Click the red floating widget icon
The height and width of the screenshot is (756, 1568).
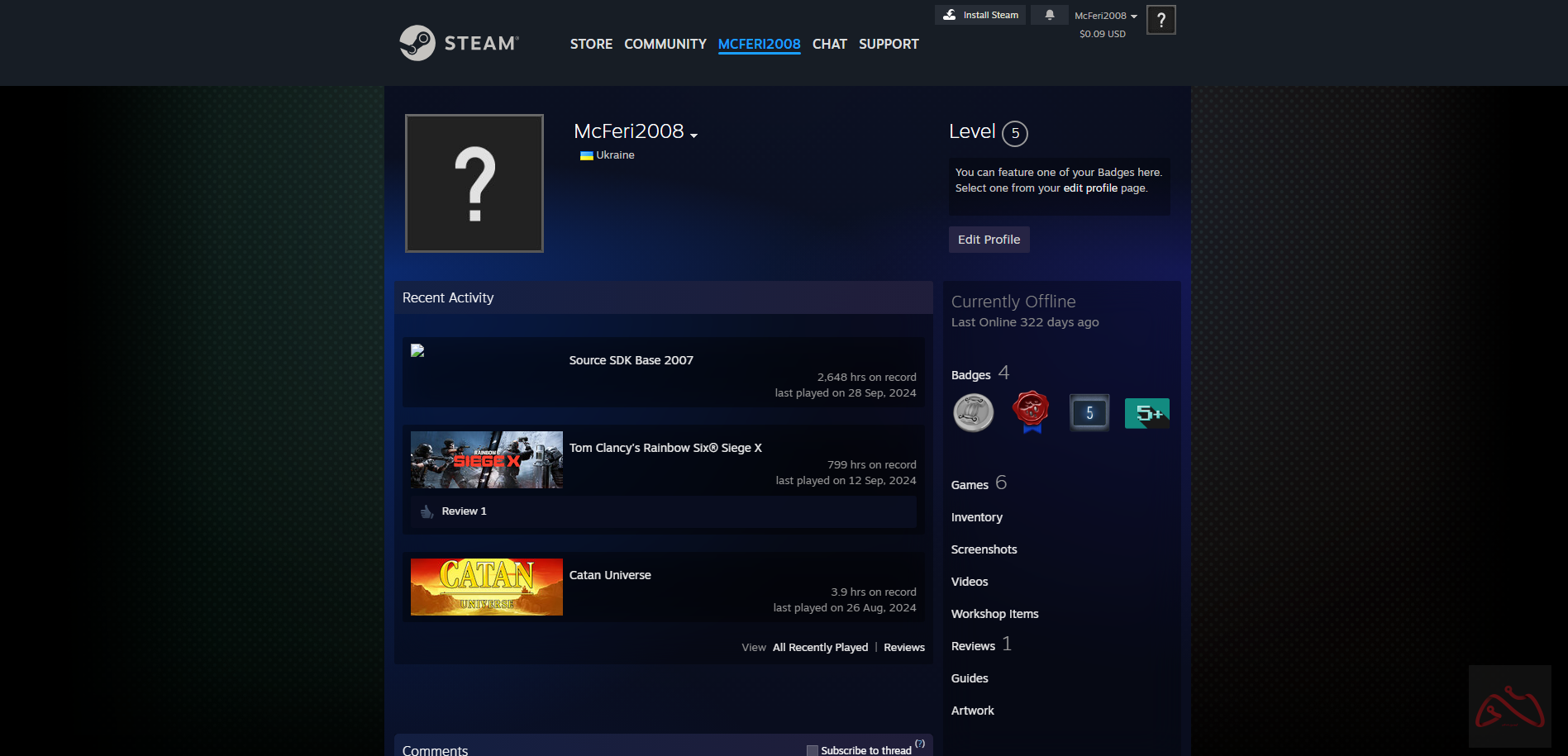(x=1509, y=706)
